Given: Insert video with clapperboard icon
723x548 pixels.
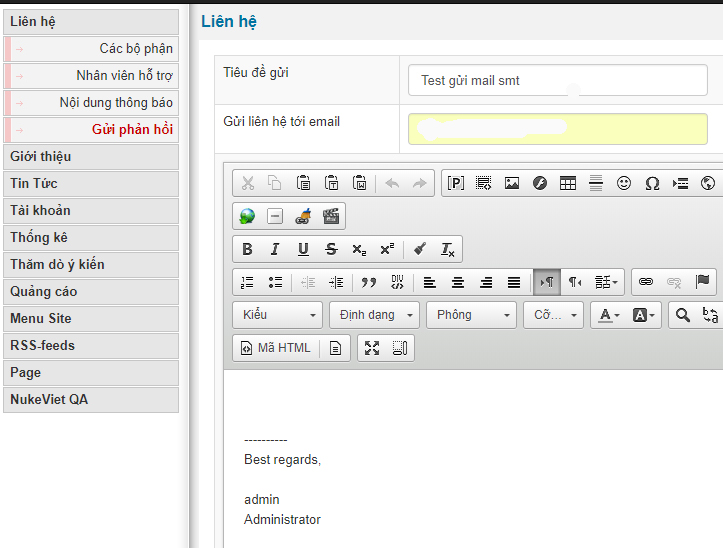Looking at the screenshot, I should tap(331, 216).
